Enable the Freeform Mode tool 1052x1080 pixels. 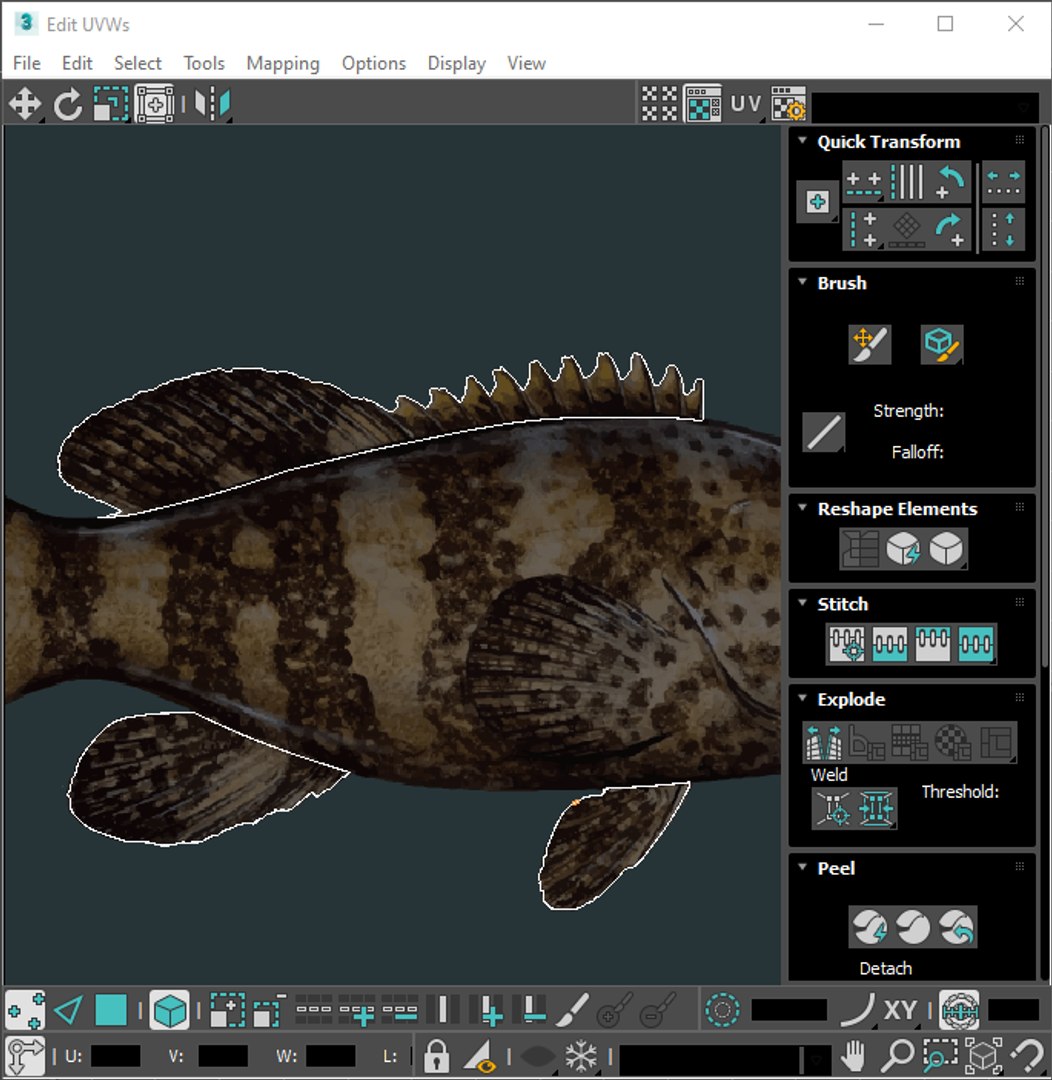(154, 105)
